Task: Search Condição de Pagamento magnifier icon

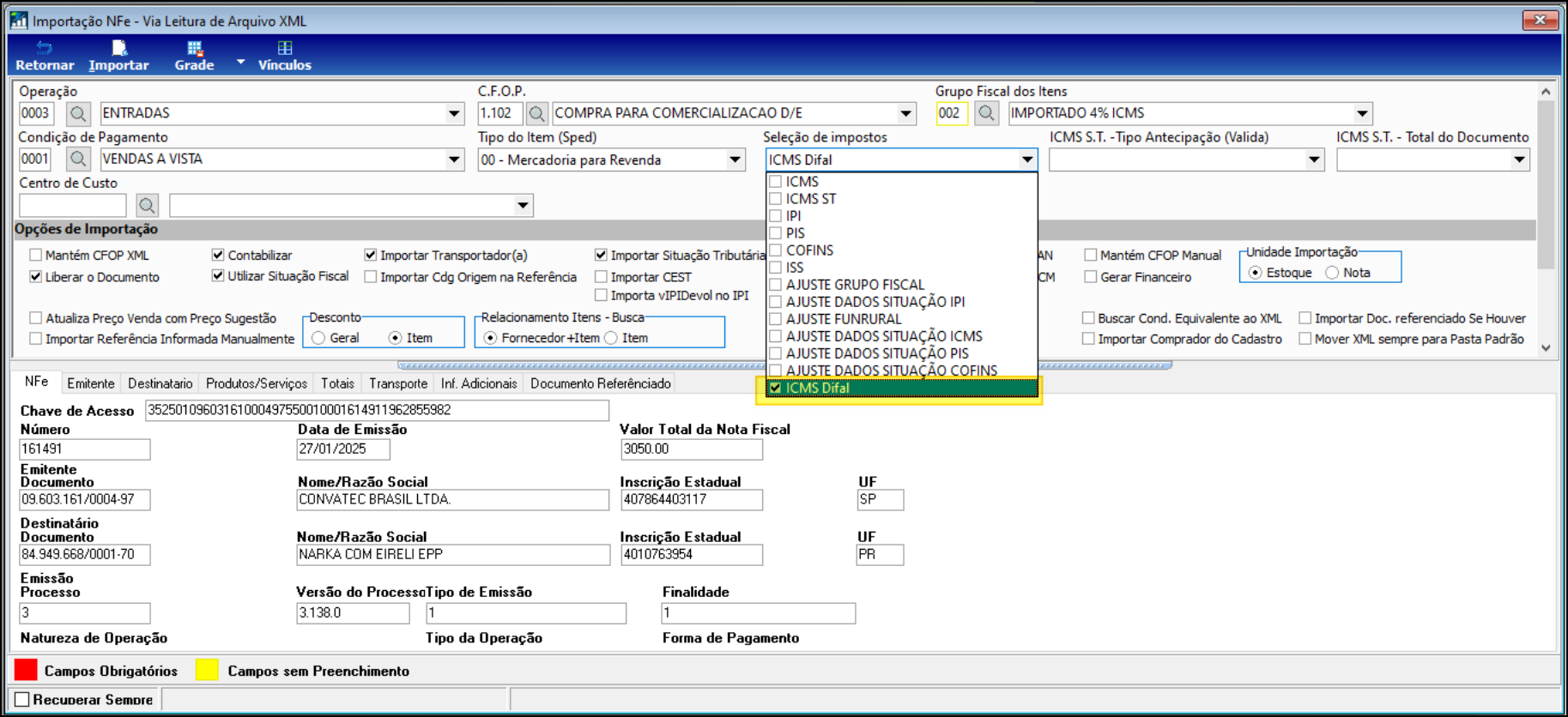Action: [78, 159]
